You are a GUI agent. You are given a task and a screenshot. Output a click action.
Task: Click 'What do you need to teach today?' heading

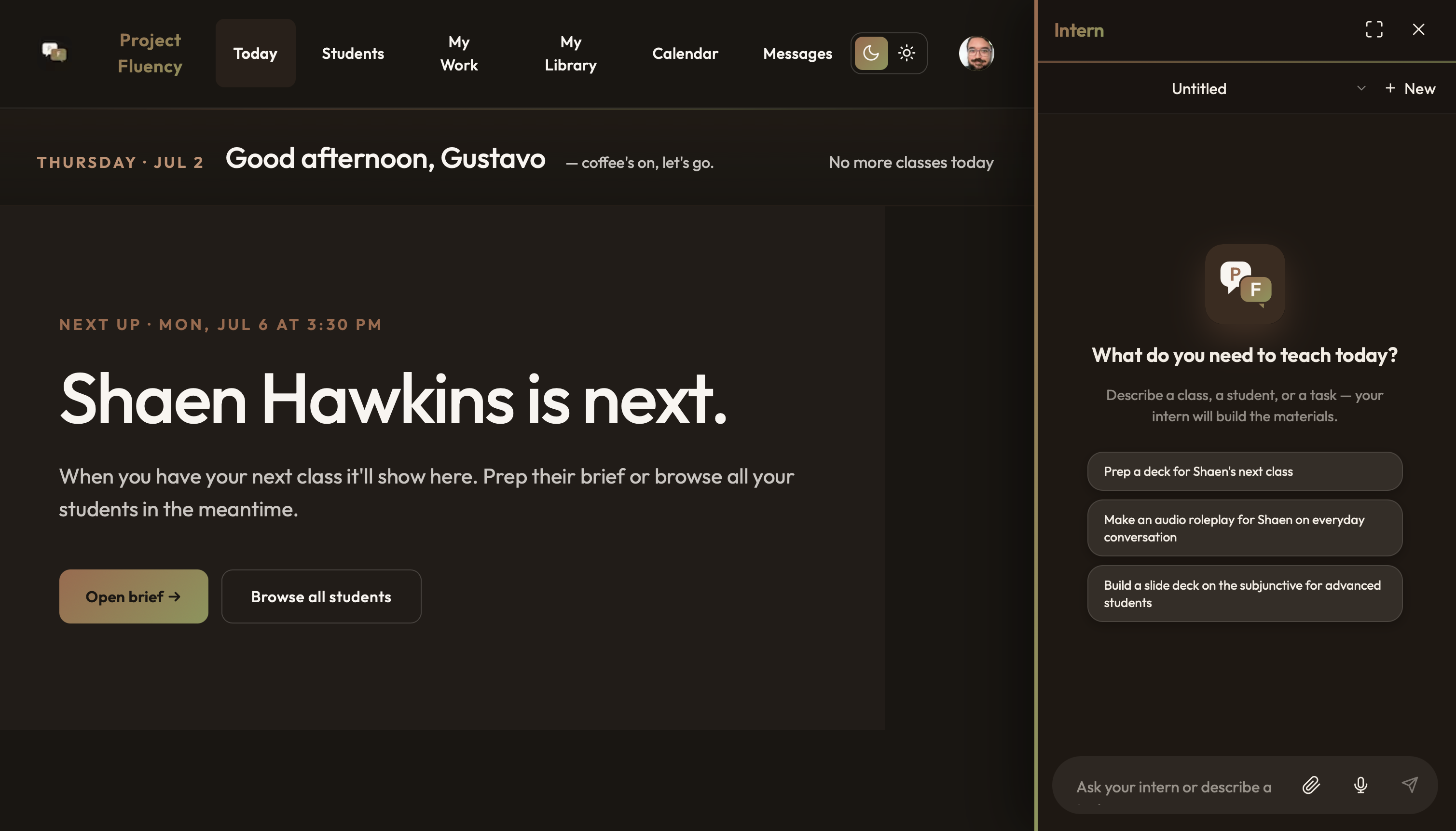coord(1244,355)
